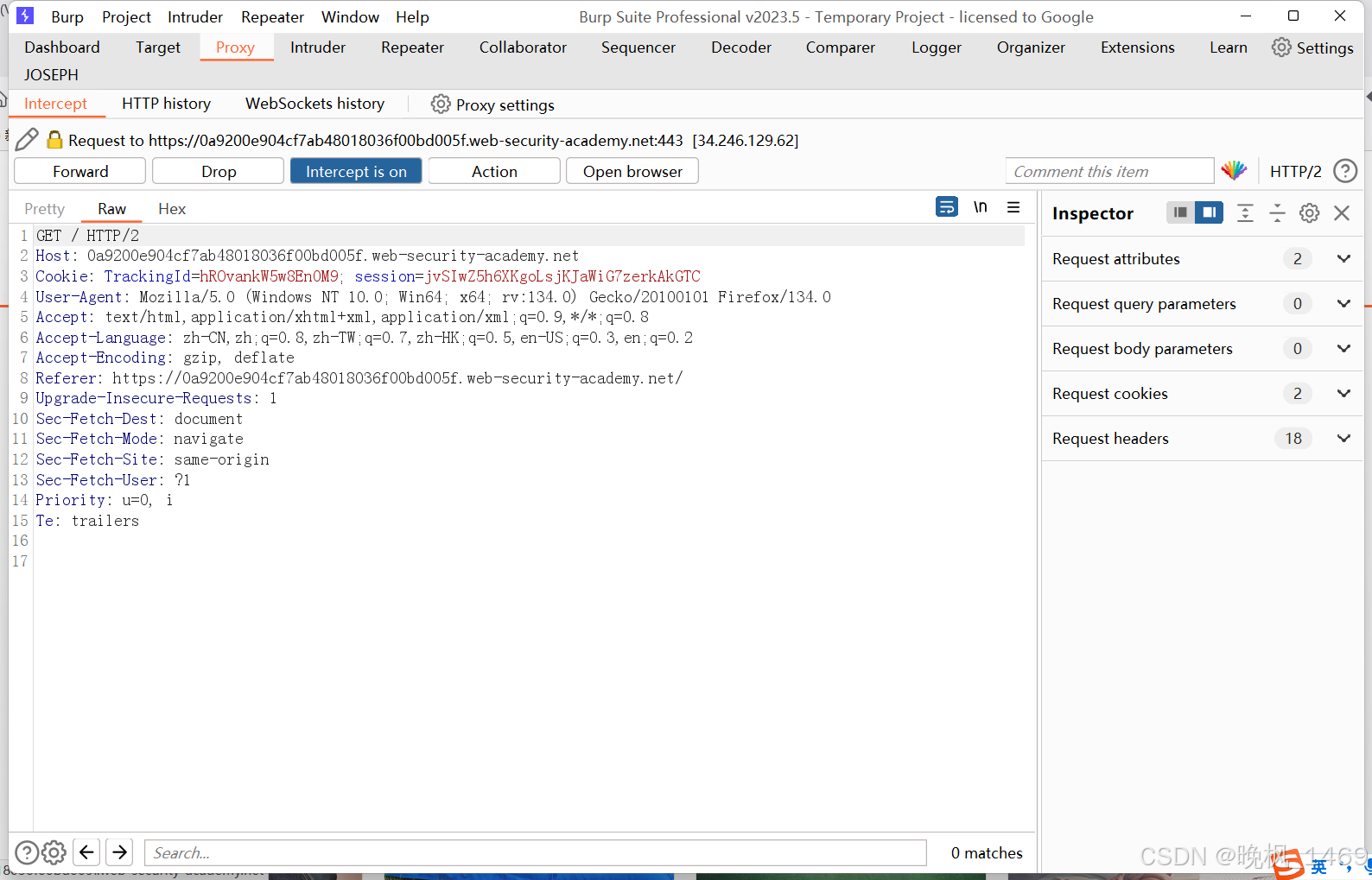
Task: Click Open browser button
Action: point(632,171)
